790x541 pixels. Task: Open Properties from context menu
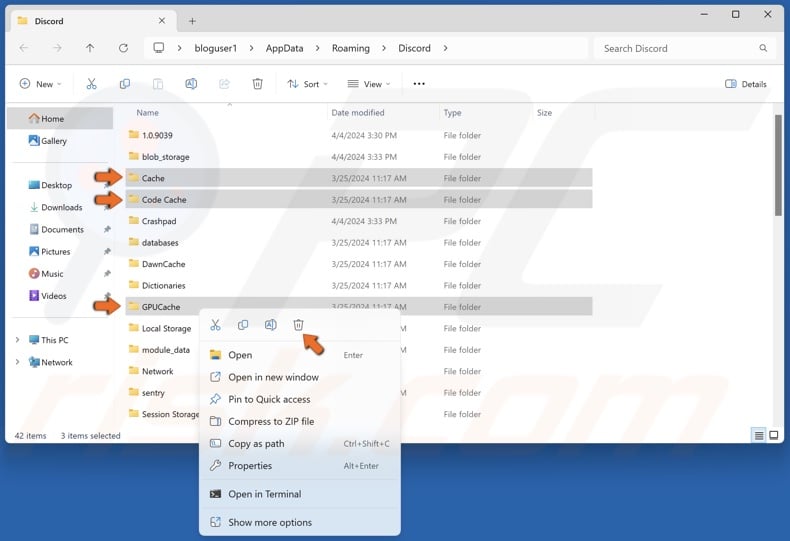tap(300, 466)
